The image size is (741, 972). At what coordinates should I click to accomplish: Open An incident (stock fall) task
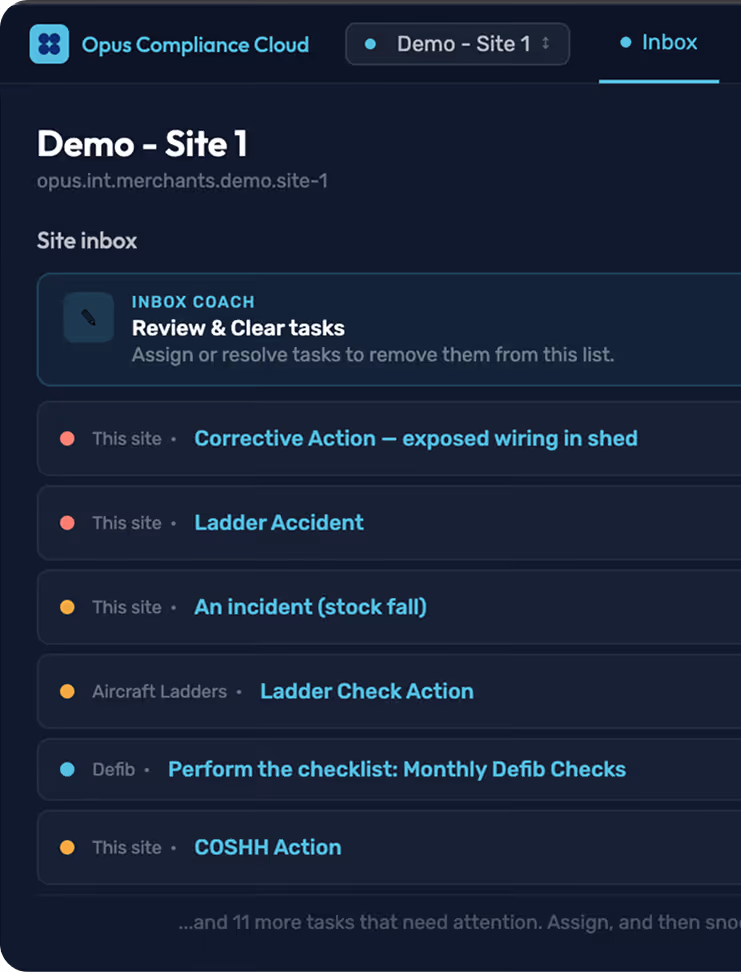[311, 607]
